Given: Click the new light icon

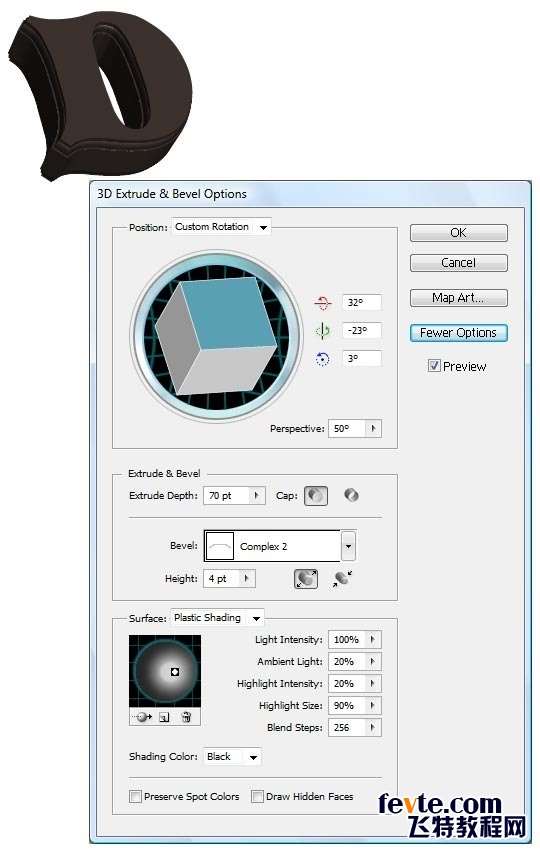Looking at the screenshot, I should (x=165, y=717).
